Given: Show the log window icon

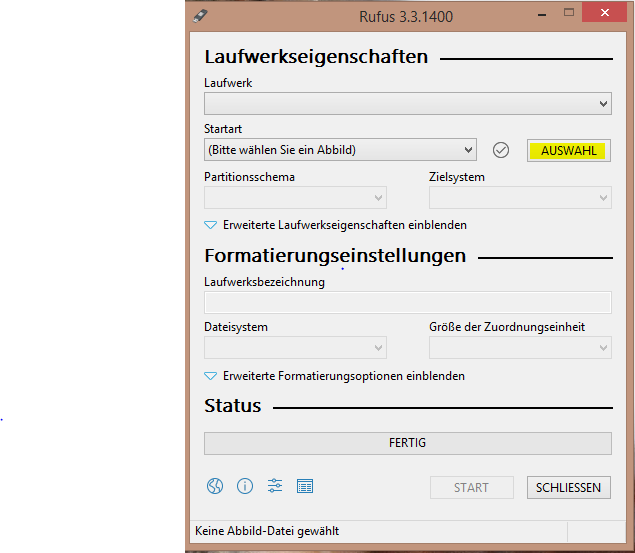Looking at the screenshot, I should (x=305, y=486).
